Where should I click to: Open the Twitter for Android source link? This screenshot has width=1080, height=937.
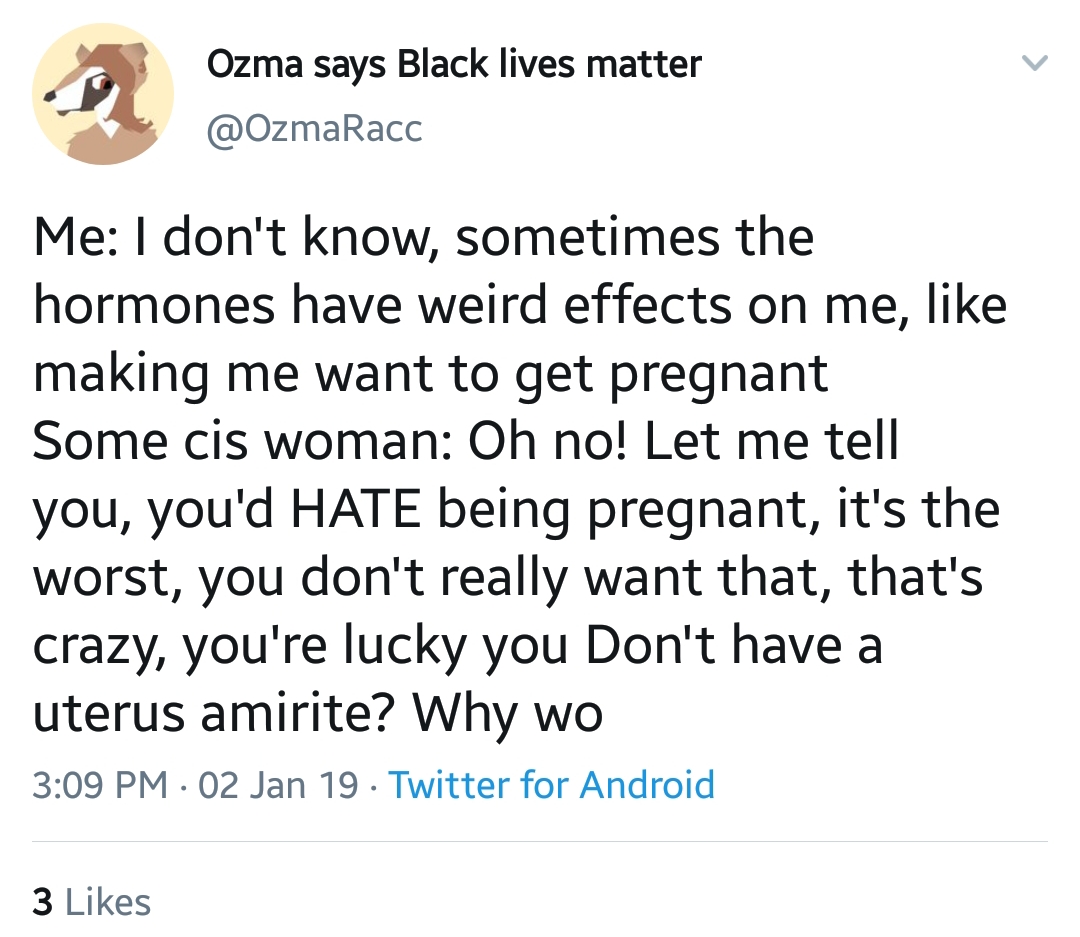pos(552,784)
